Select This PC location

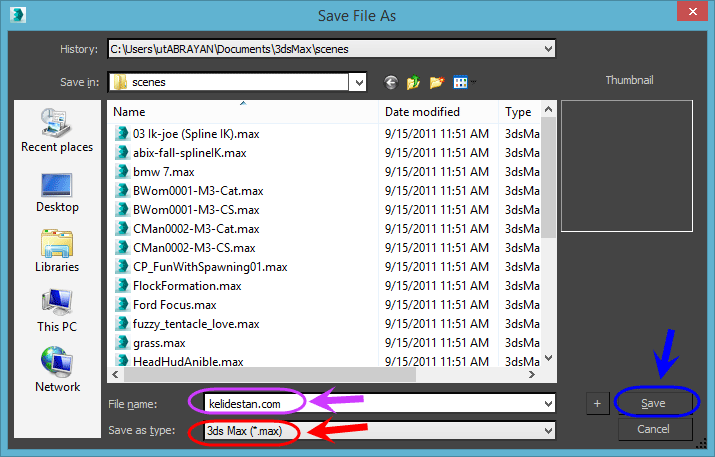coord(57,311)
